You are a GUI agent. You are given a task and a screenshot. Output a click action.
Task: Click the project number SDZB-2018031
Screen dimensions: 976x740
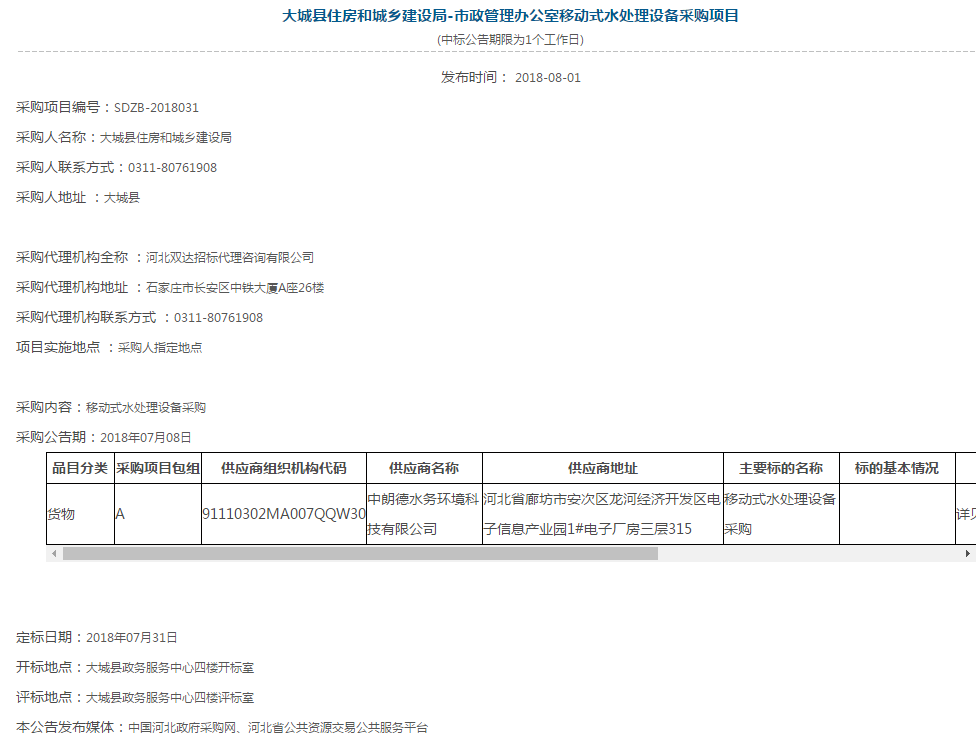tap(149, 108)
